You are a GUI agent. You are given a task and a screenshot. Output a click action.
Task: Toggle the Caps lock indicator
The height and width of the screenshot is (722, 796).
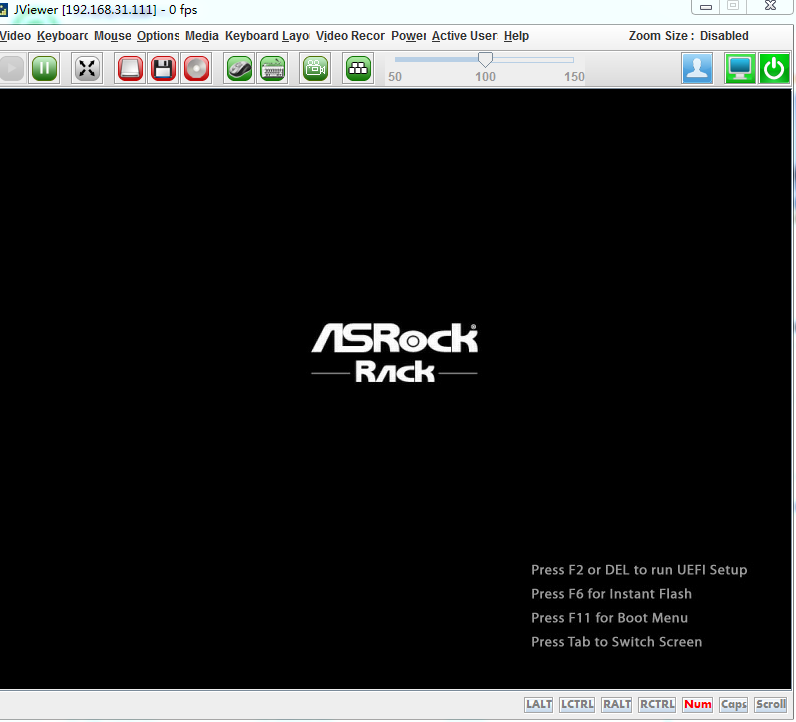(x=734, y=704)
